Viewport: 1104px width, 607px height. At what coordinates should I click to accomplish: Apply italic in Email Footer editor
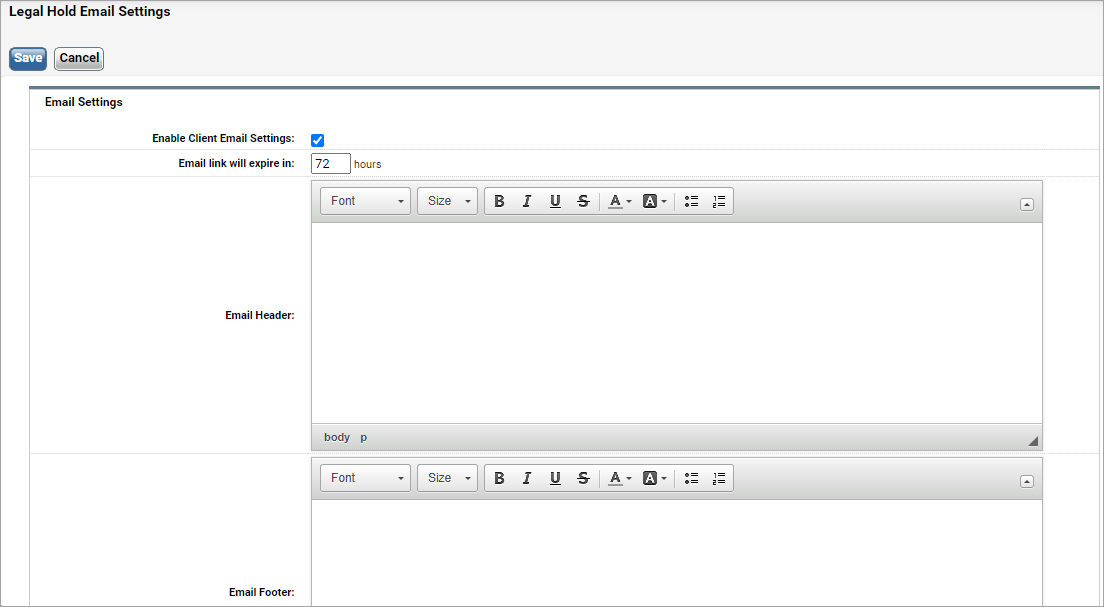pos(527,478)
